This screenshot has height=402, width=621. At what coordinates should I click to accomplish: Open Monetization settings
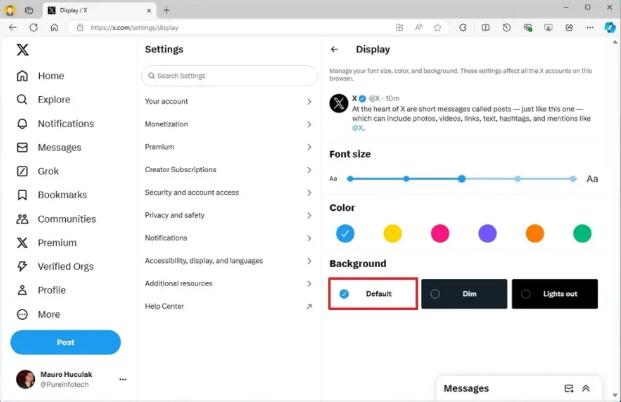pos(229,124)
